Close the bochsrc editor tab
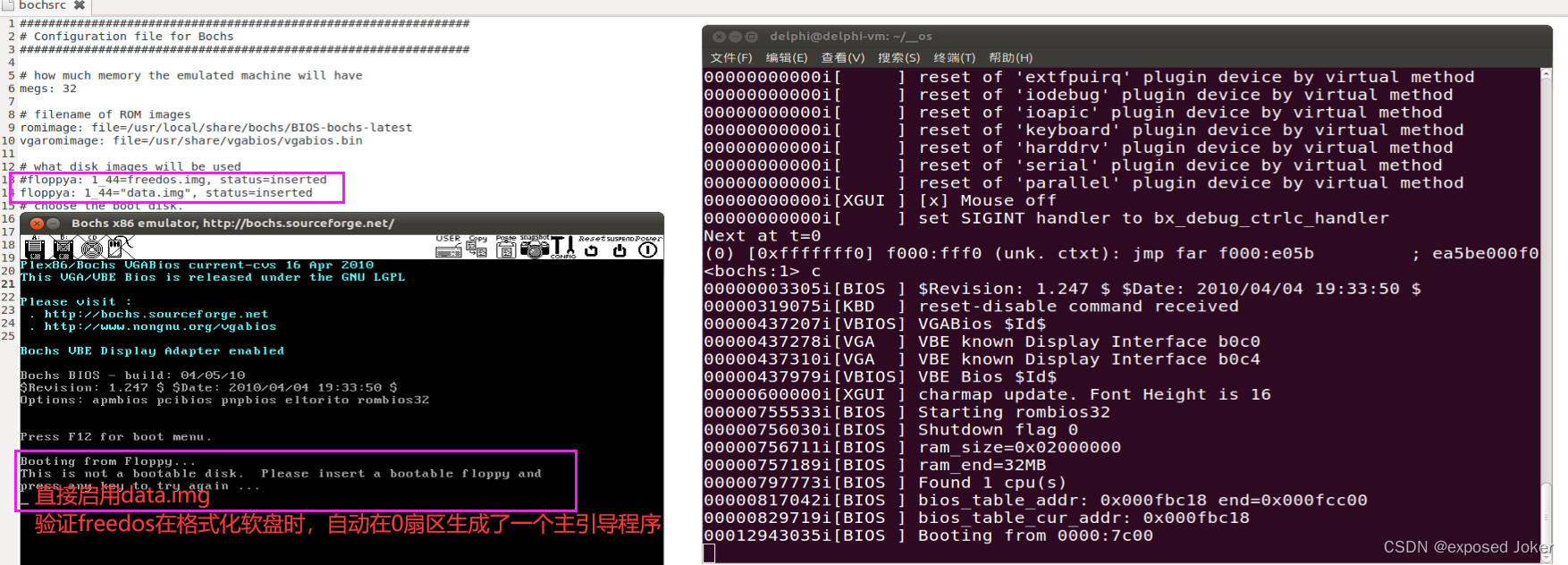Screen dimensions: 1568x565 pyautogui.click(x=80, y=5)
